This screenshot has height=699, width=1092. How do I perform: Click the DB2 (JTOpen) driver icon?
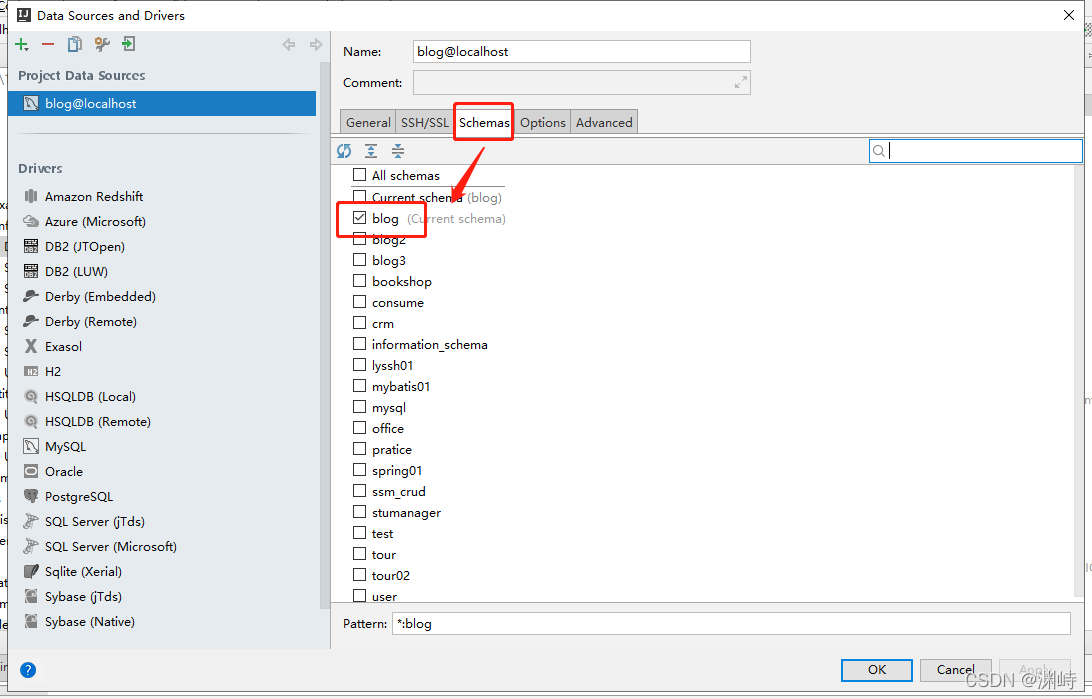click(x=31, y=246)
